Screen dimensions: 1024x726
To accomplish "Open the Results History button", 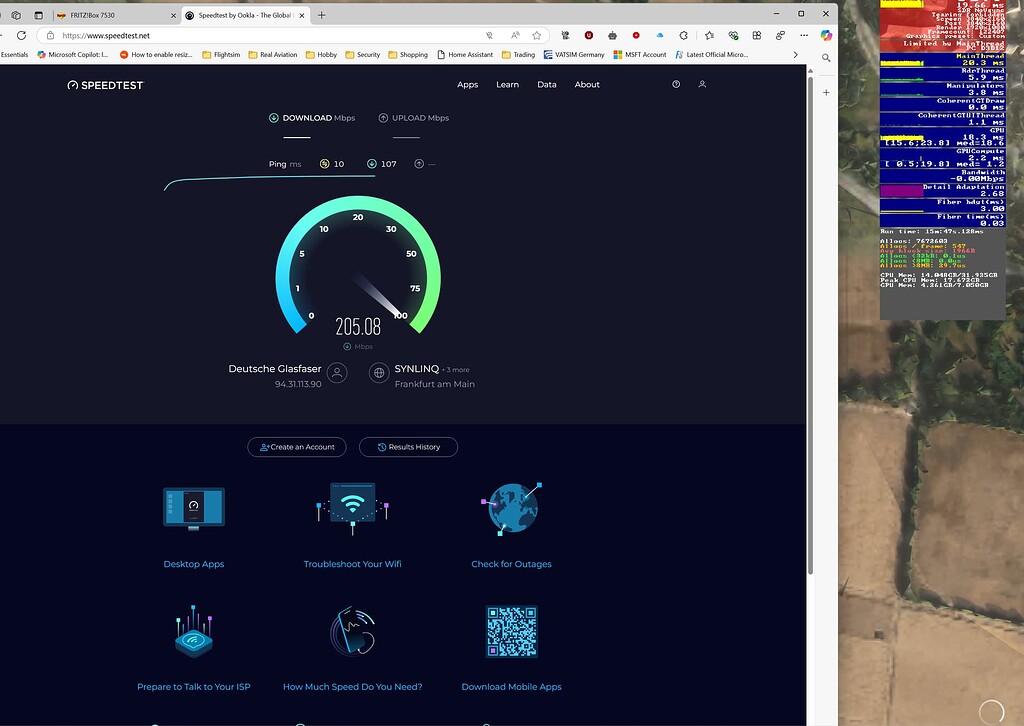I will [x=408, y=447].
